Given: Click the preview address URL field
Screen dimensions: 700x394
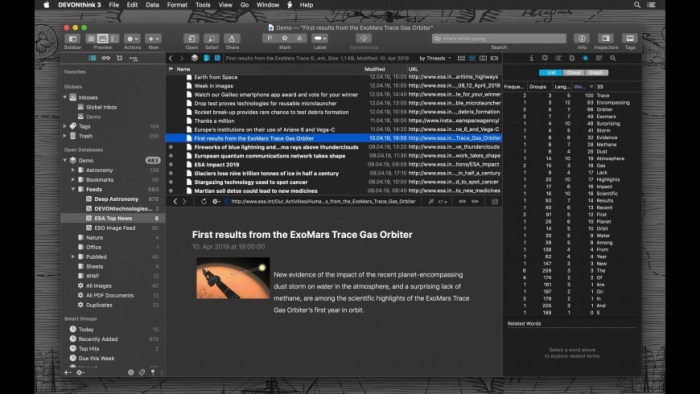Looking at the screenshot, I should pyautogui.click(x=323, y=202).
